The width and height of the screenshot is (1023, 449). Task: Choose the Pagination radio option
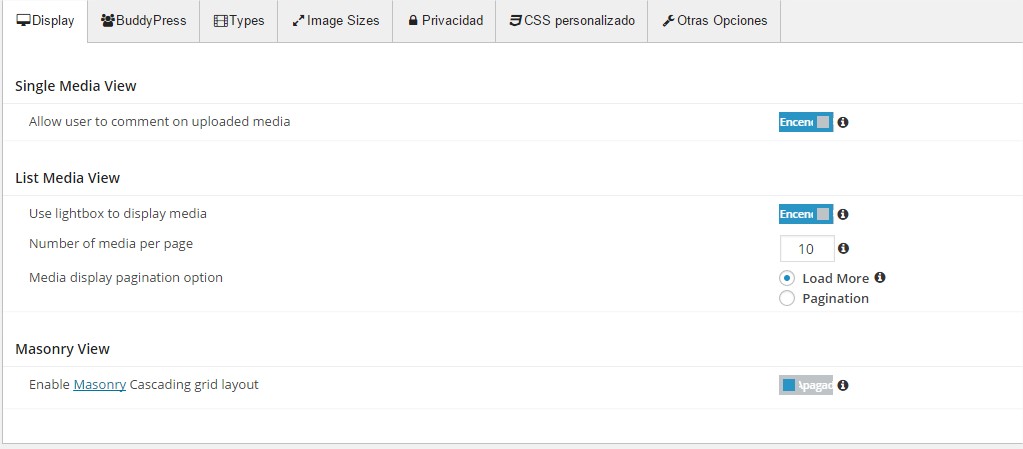[x=787, y=298]
